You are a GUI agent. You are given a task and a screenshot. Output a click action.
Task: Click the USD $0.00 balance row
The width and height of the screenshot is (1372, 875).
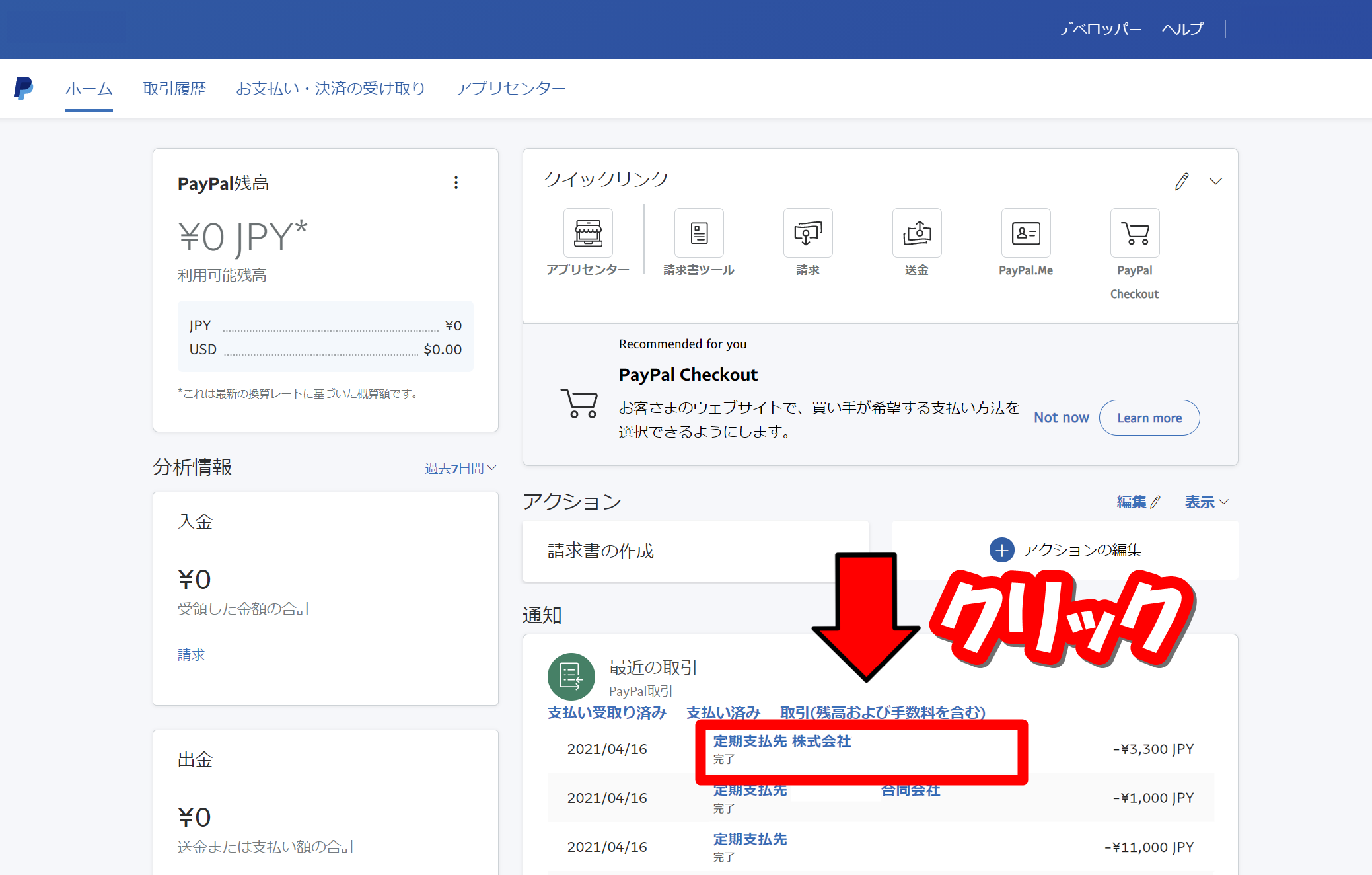(x=326, y=350)
